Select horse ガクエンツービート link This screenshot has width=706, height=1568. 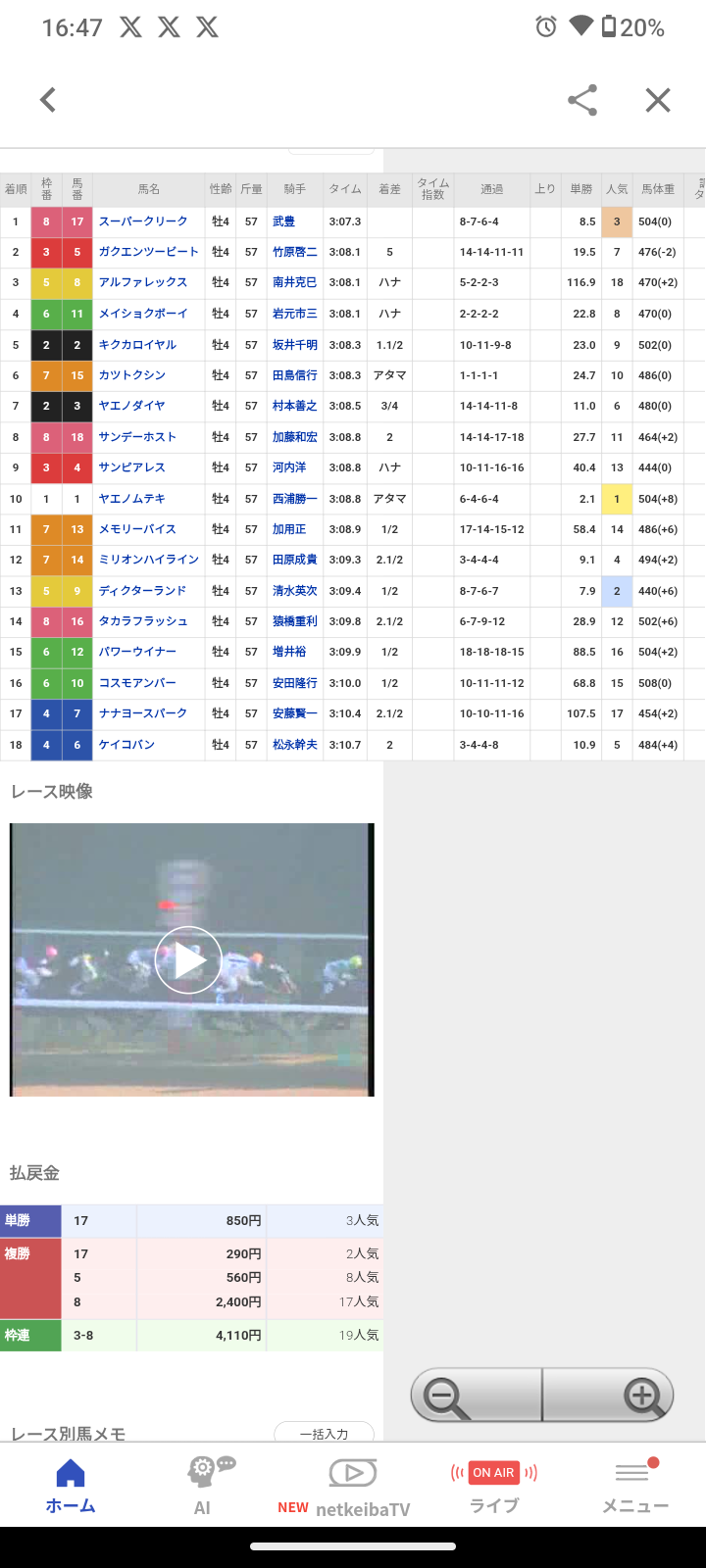point(148,252)
